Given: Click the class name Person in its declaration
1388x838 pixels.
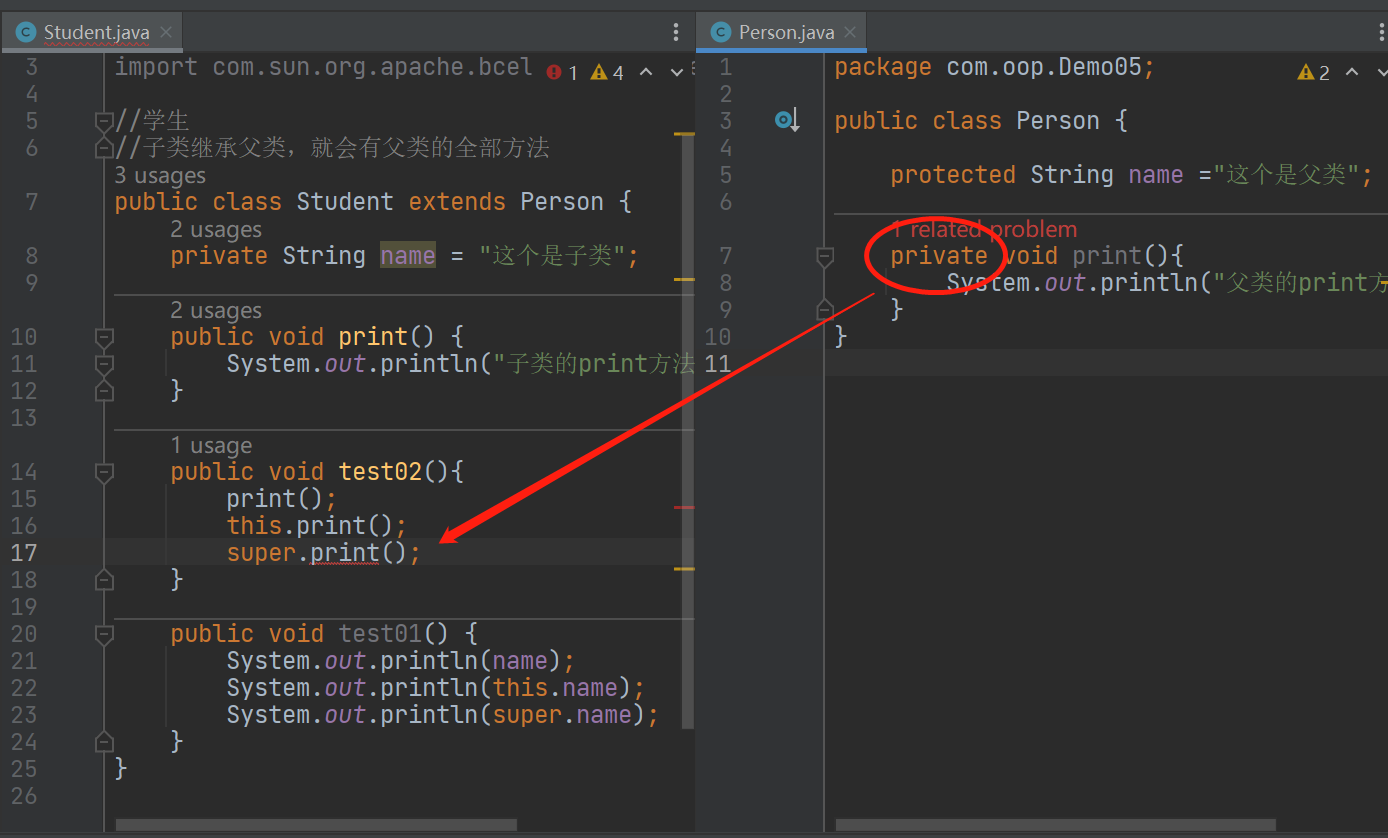Looking at the screenshot, I should 1058,121.
